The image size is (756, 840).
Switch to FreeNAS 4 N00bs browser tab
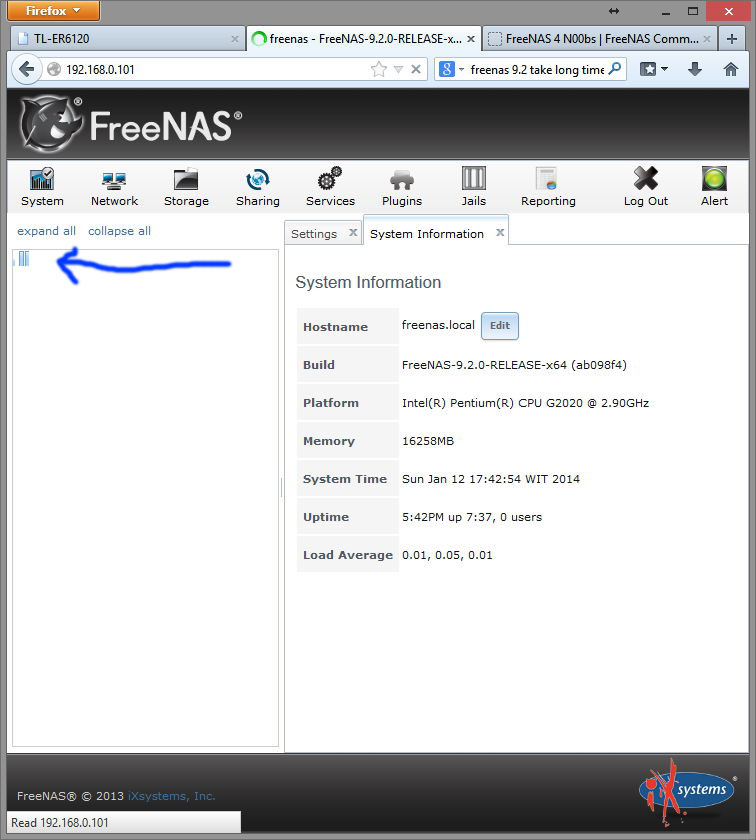tap(600, 39)
